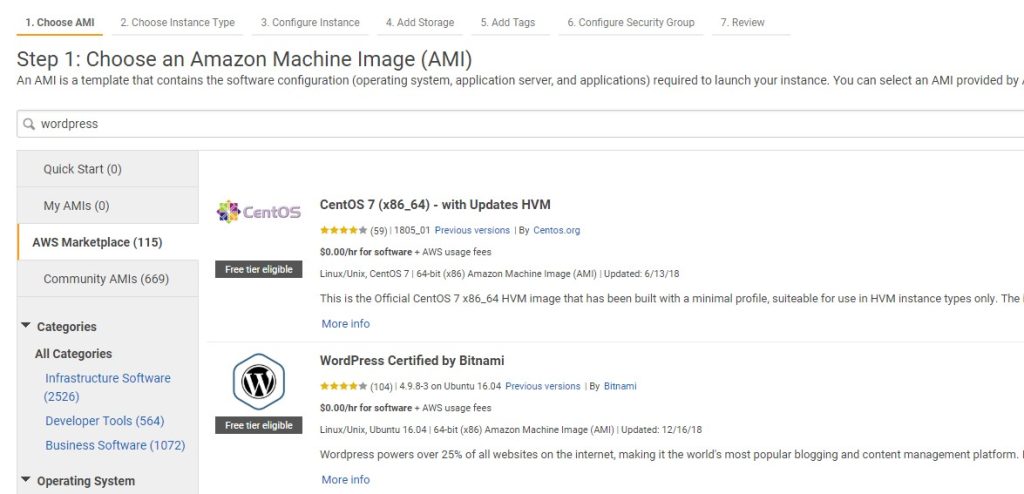
Task: Go to 3. Configure Instance tab
Action: coord(310,22)
